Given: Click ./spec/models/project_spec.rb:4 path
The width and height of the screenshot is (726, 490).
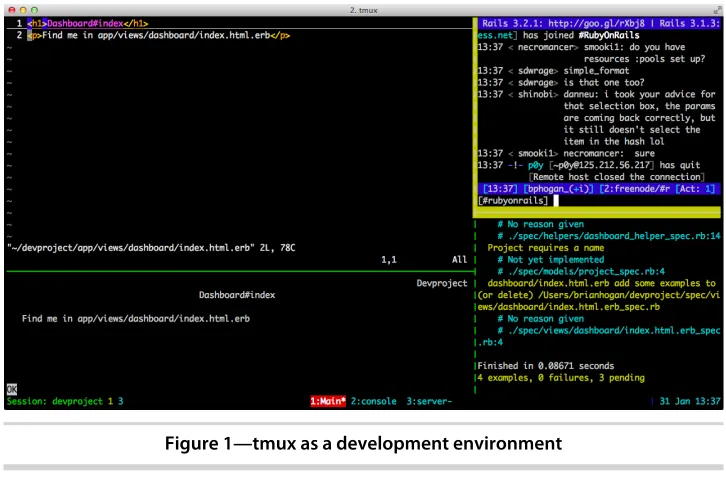Looking at the screenshot, I should click(x=586, y=271).
